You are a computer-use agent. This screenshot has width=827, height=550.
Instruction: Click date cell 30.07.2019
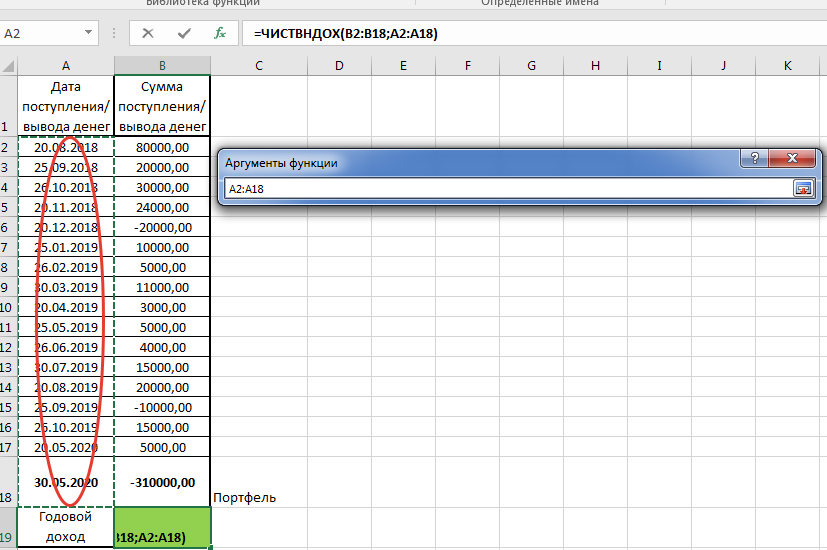[x=66, y=368]
